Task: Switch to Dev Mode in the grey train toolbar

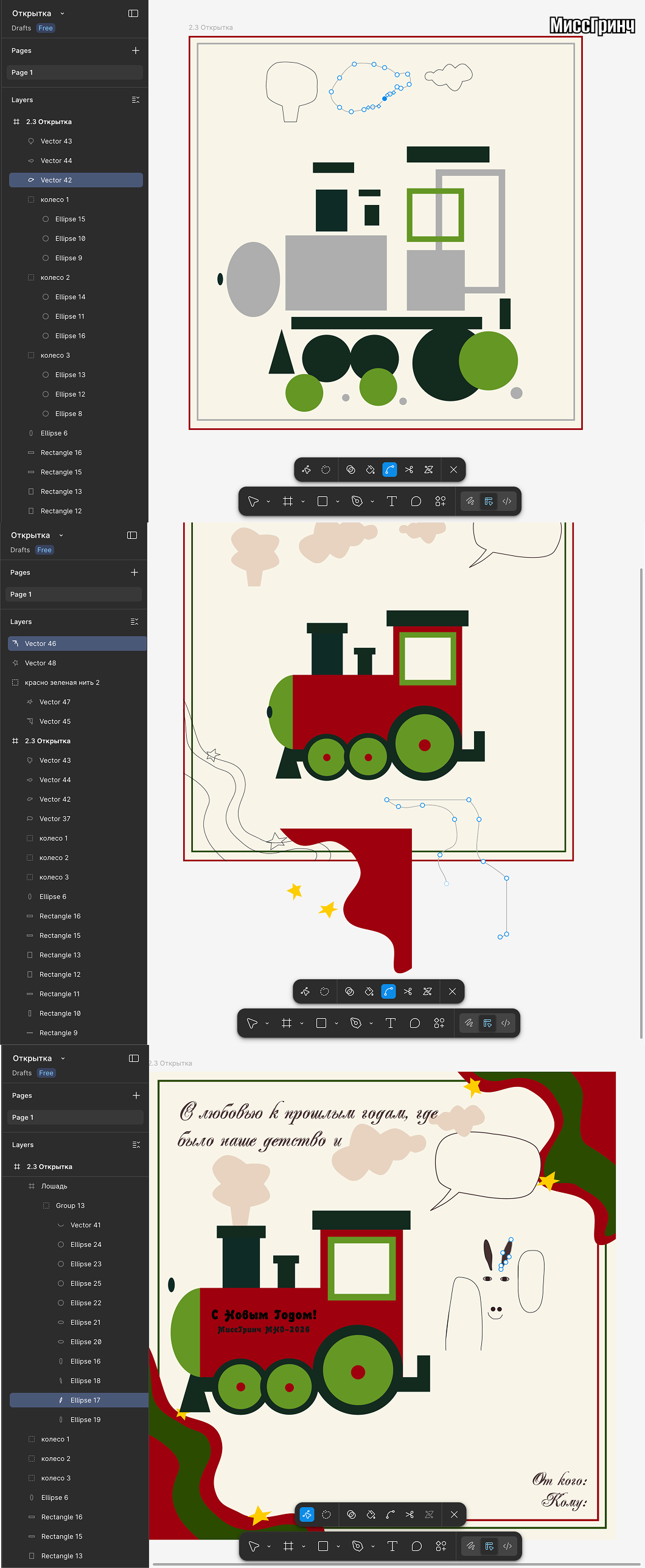Action: tap(507, 501)
